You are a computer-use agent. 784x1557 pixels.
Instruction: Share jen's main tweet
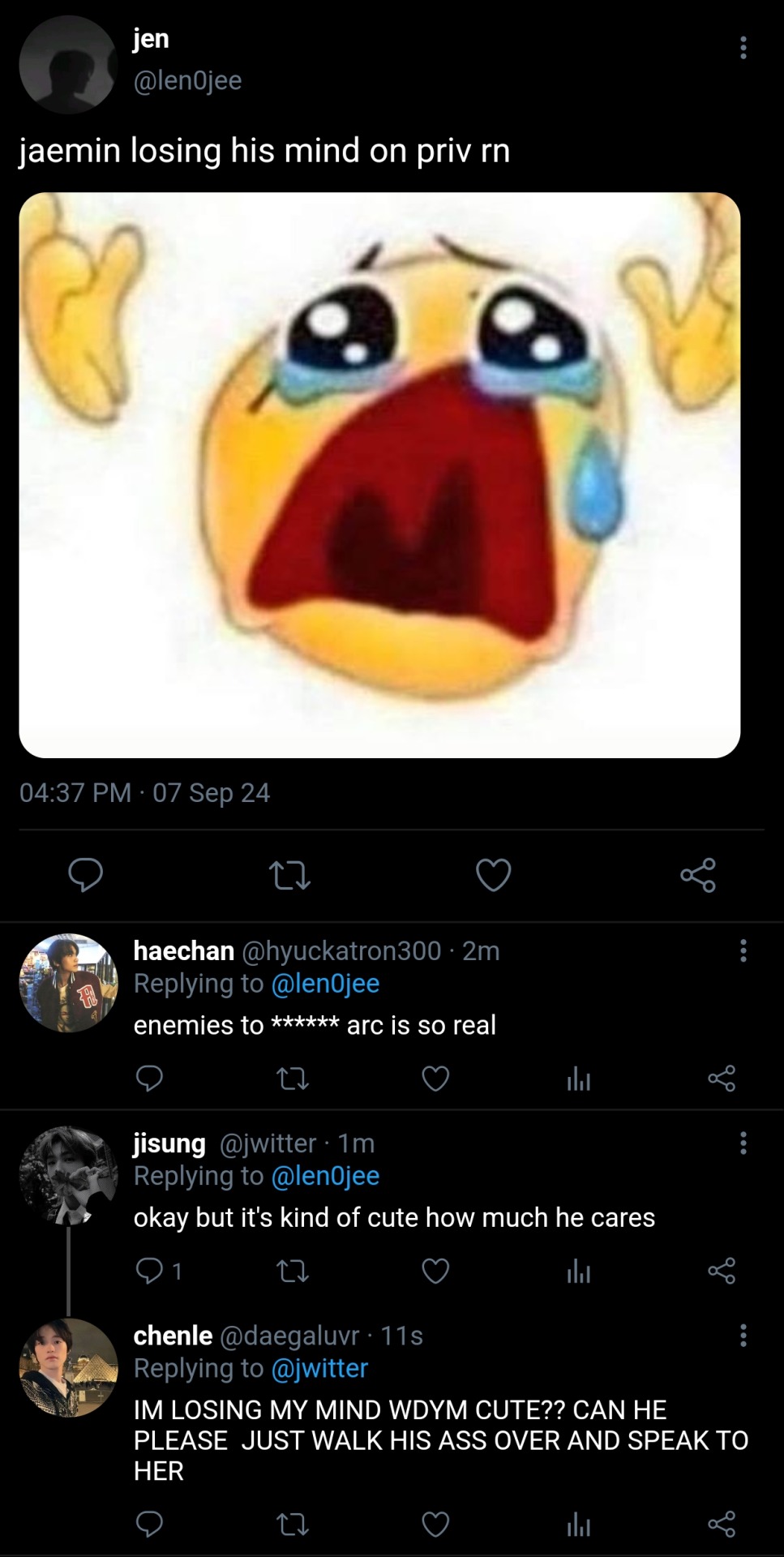pyautogui.click(x=697, y=875)
